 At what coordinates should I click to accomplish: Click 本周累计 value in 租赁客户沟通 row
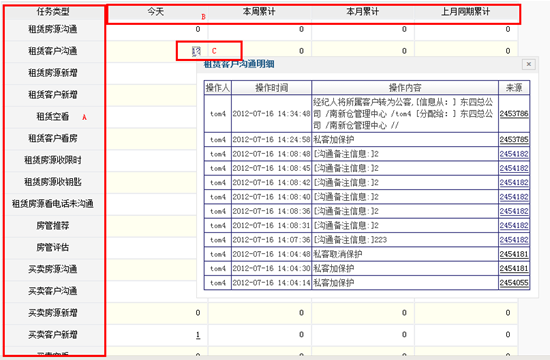click(301, 51)
